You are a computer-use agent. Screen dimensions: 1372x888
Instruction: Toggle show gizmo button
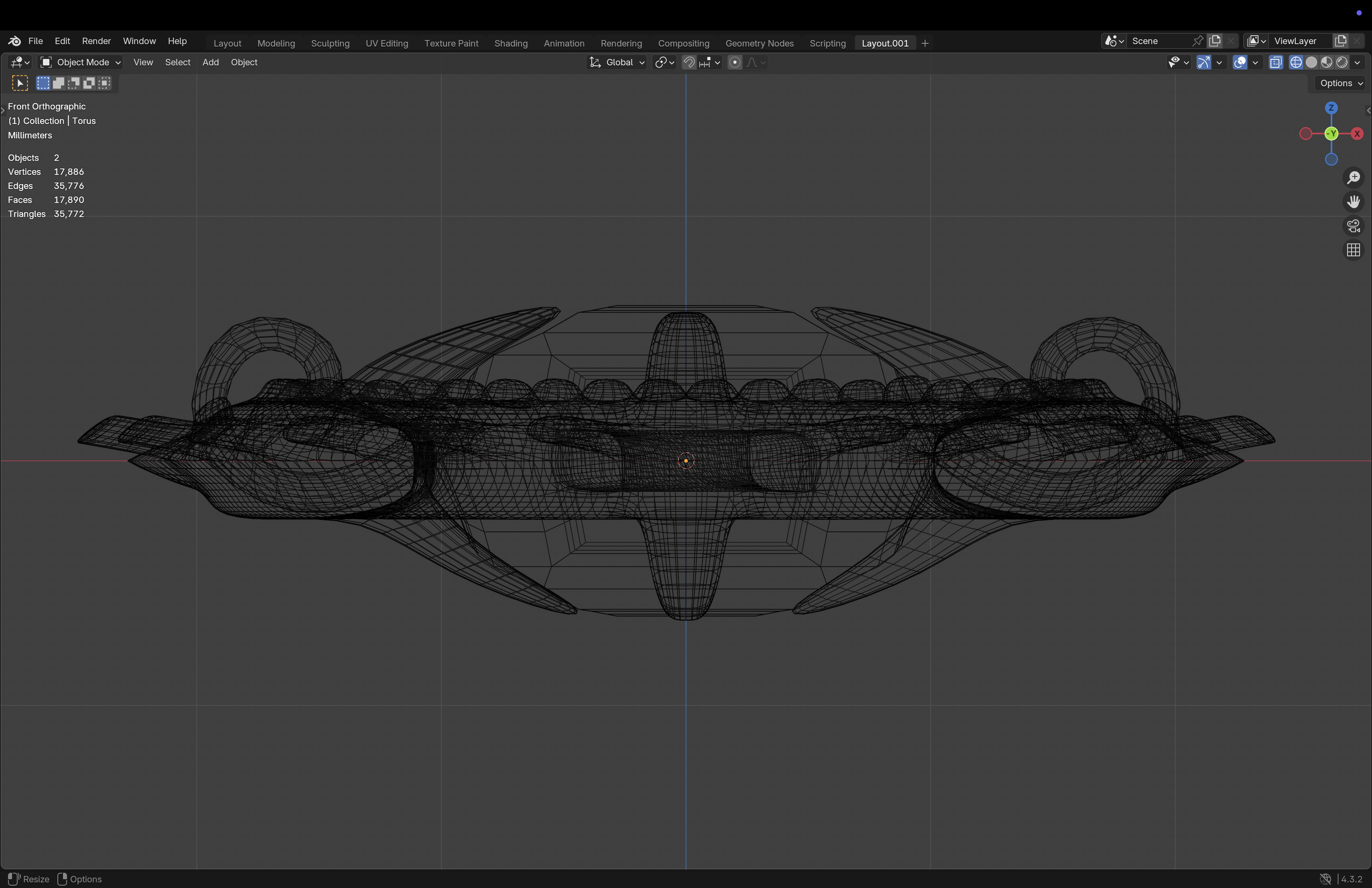(1204, 62)
